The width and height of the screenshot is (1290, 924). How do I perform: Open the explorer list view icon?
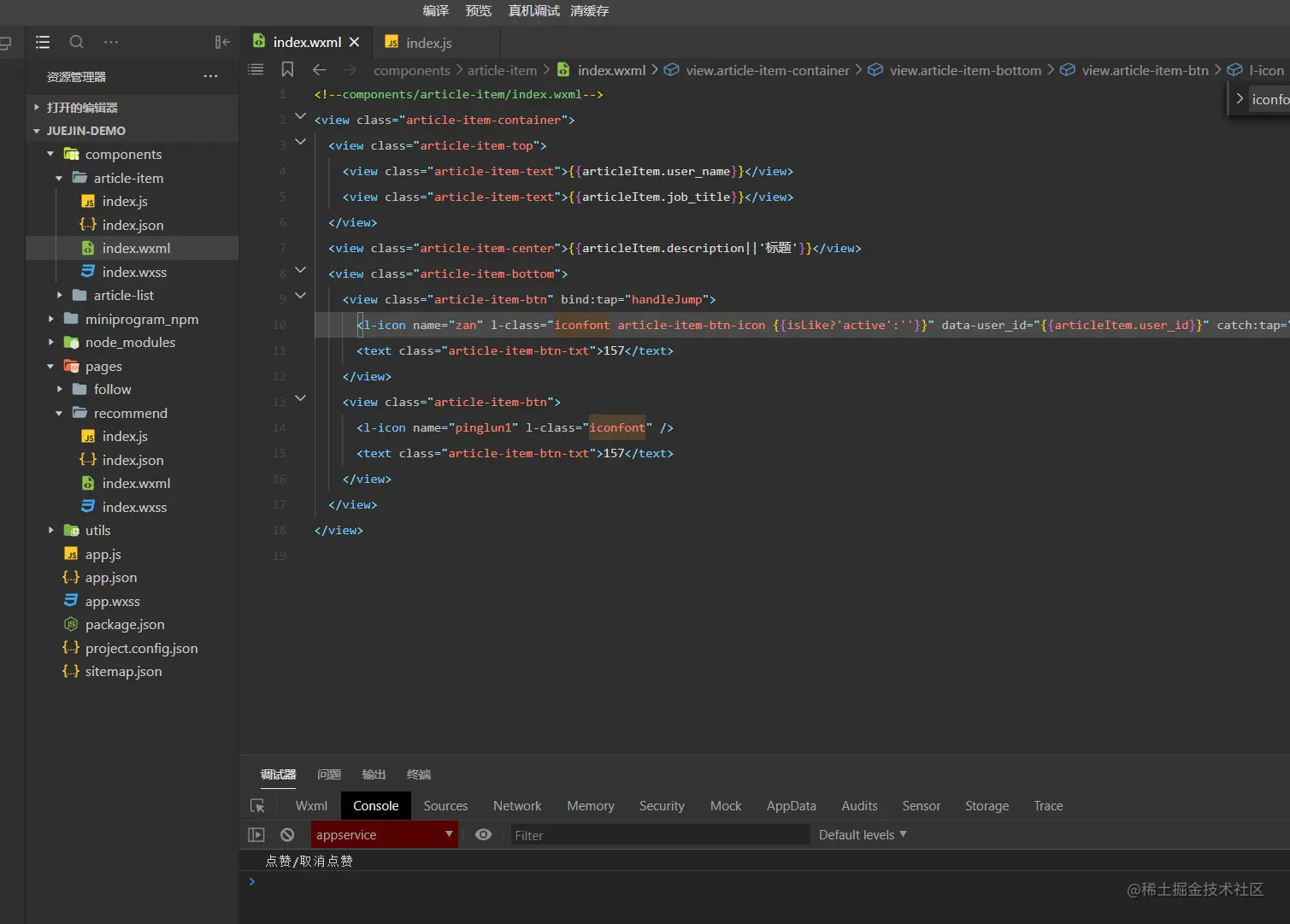[x=43, y=42]
